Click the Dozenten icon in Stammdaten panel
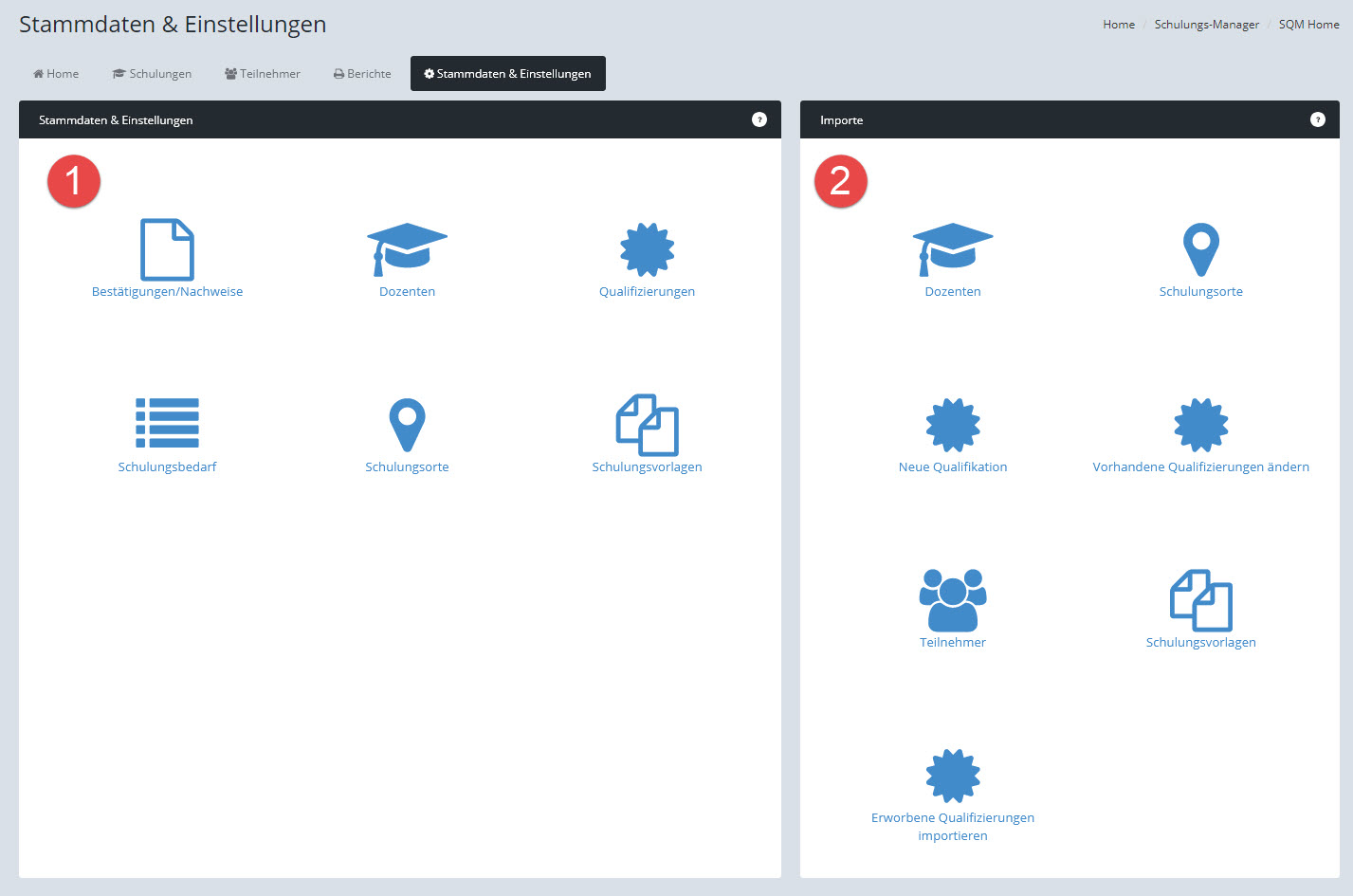Viewport: 1353px width, 896px height. tap(407, 249)
